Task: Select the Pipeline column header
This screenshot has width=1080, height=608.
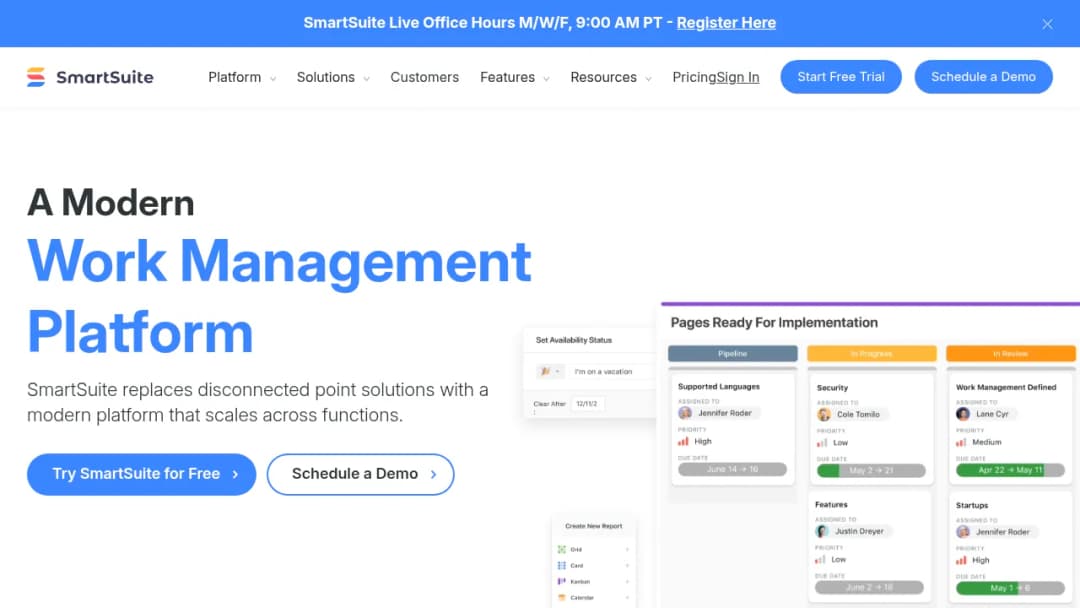Action: point(732,353)
